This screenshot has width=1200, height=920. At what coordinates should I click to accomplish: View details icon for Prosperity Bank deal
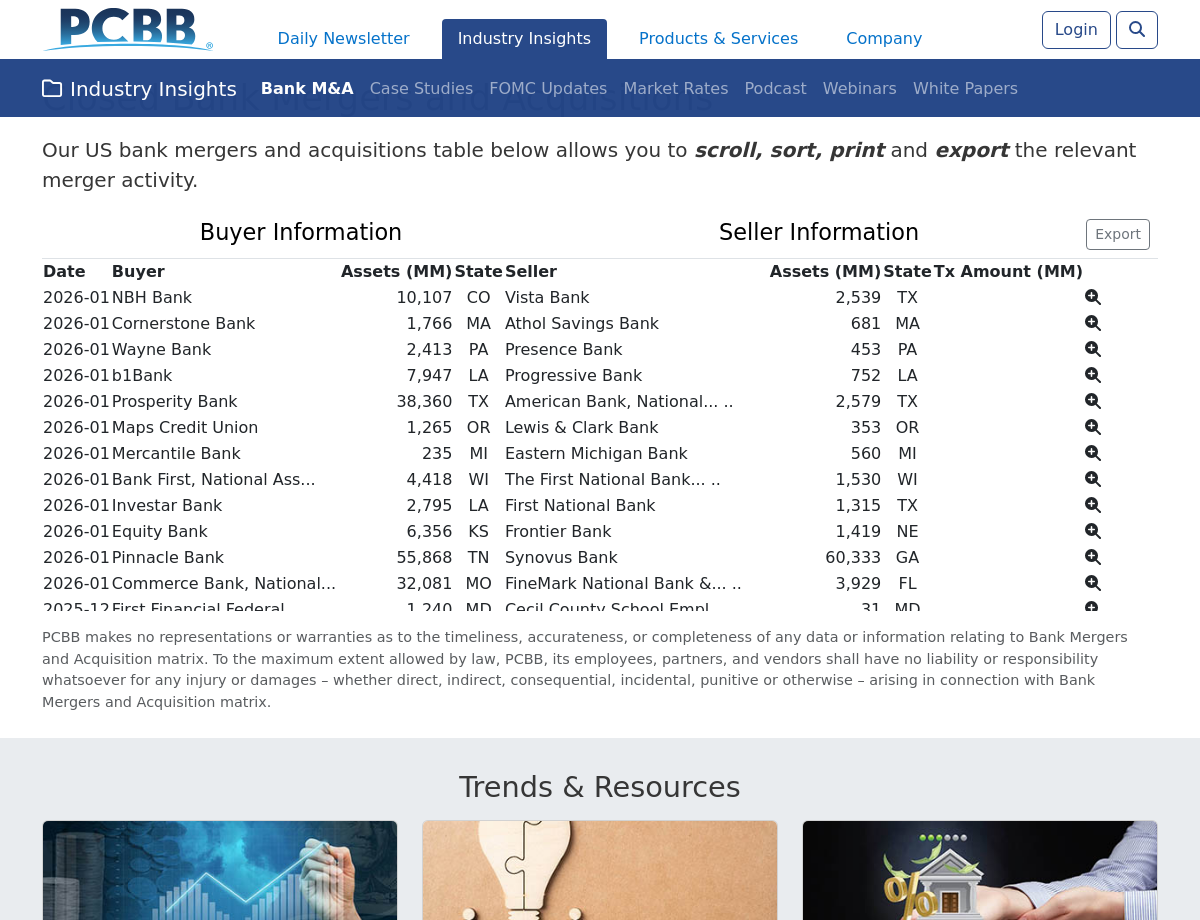pyautogui.click(x=1092, y=401)
